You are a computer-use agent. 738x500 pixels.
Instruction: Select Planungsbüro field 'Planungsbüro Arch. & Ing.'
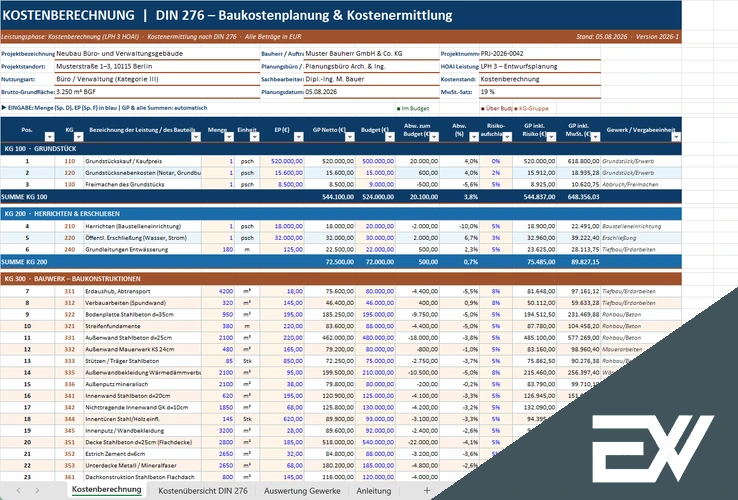371,66
